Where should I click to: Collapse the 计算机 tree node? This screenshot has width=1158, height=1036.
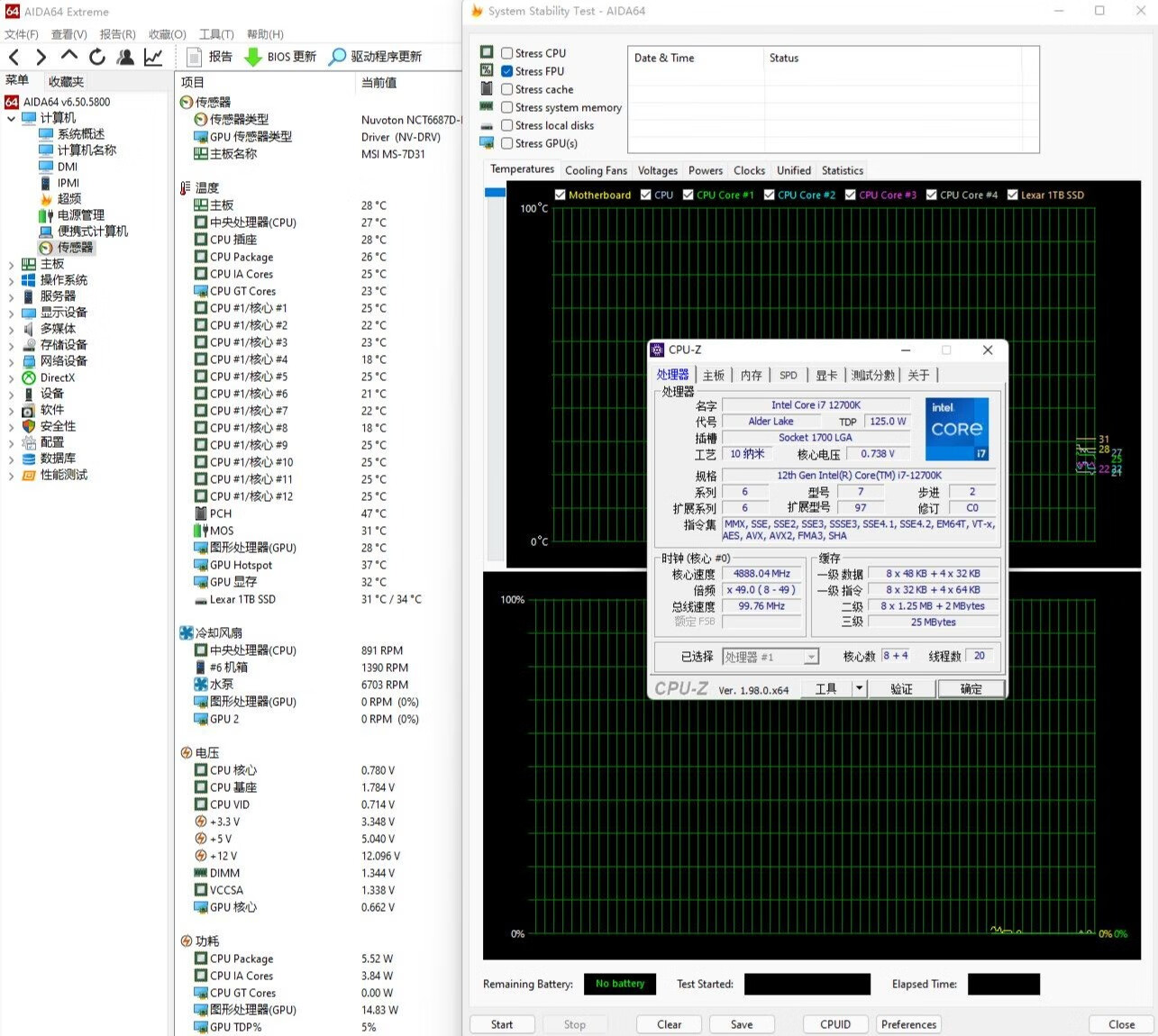[x=11, y=118]
